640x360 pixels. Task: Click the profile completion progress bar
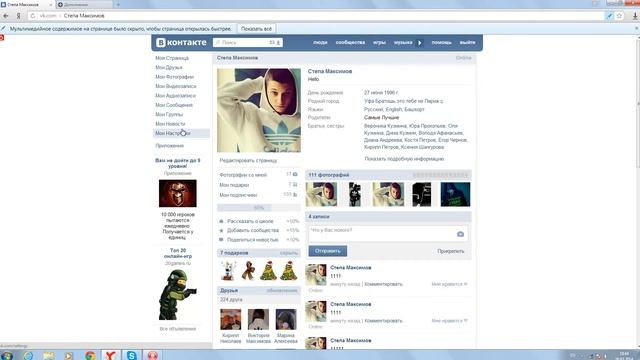pyautogui.click(x=259, y=208)
